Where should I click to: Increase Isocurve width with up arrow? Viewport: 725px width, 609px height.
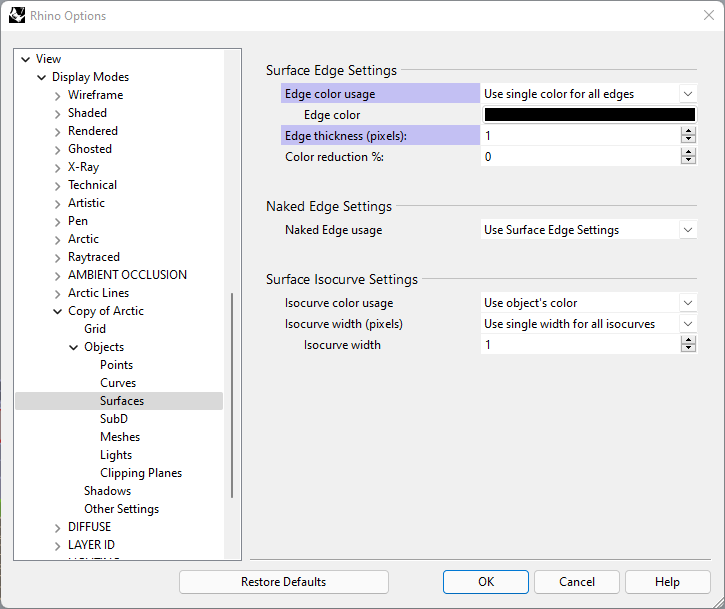click(x=688, y=340)
